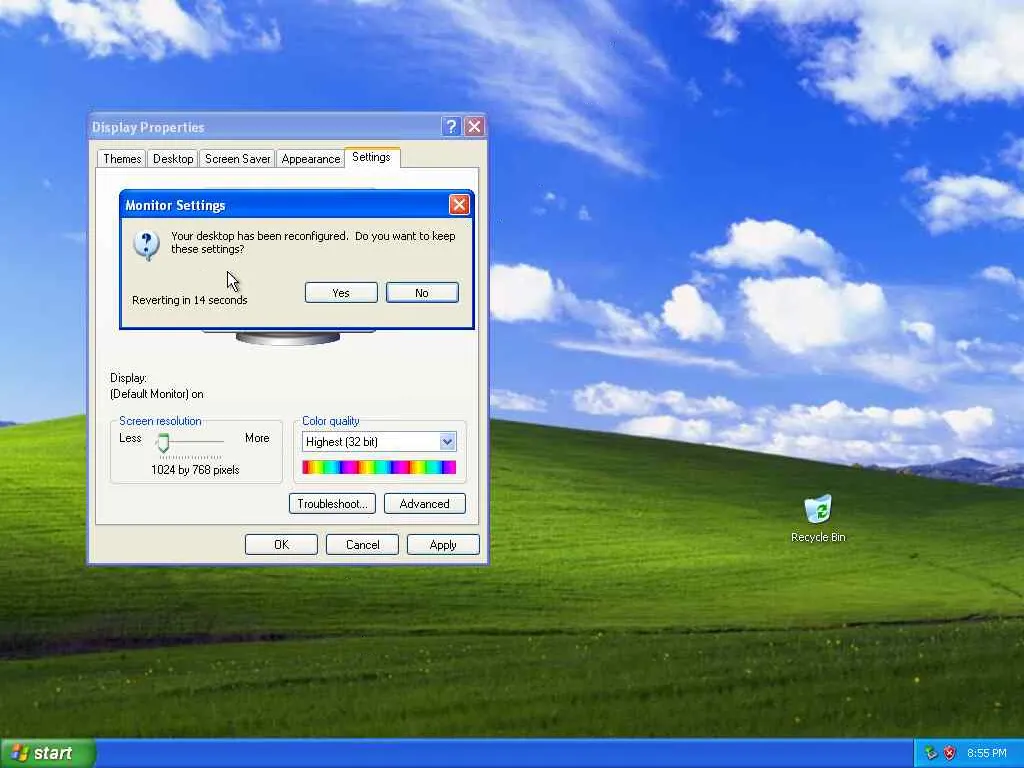Click the 'Reverting in 14 seconds' text
The image size is (1024, 768).
coord(189,300)
